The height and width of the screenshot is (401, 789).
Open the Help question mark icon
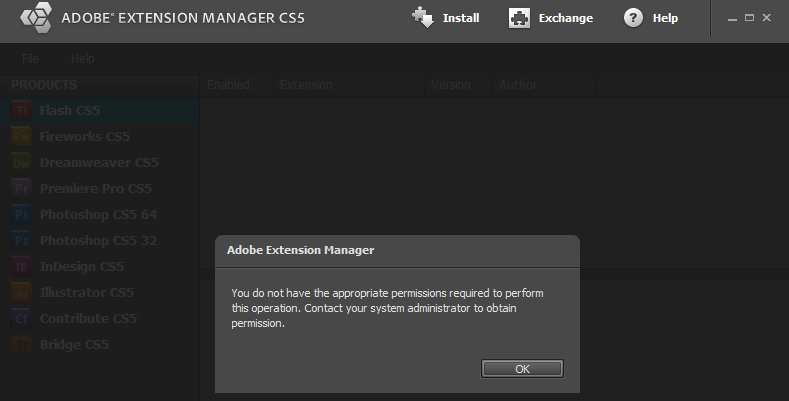pos(633,18)
